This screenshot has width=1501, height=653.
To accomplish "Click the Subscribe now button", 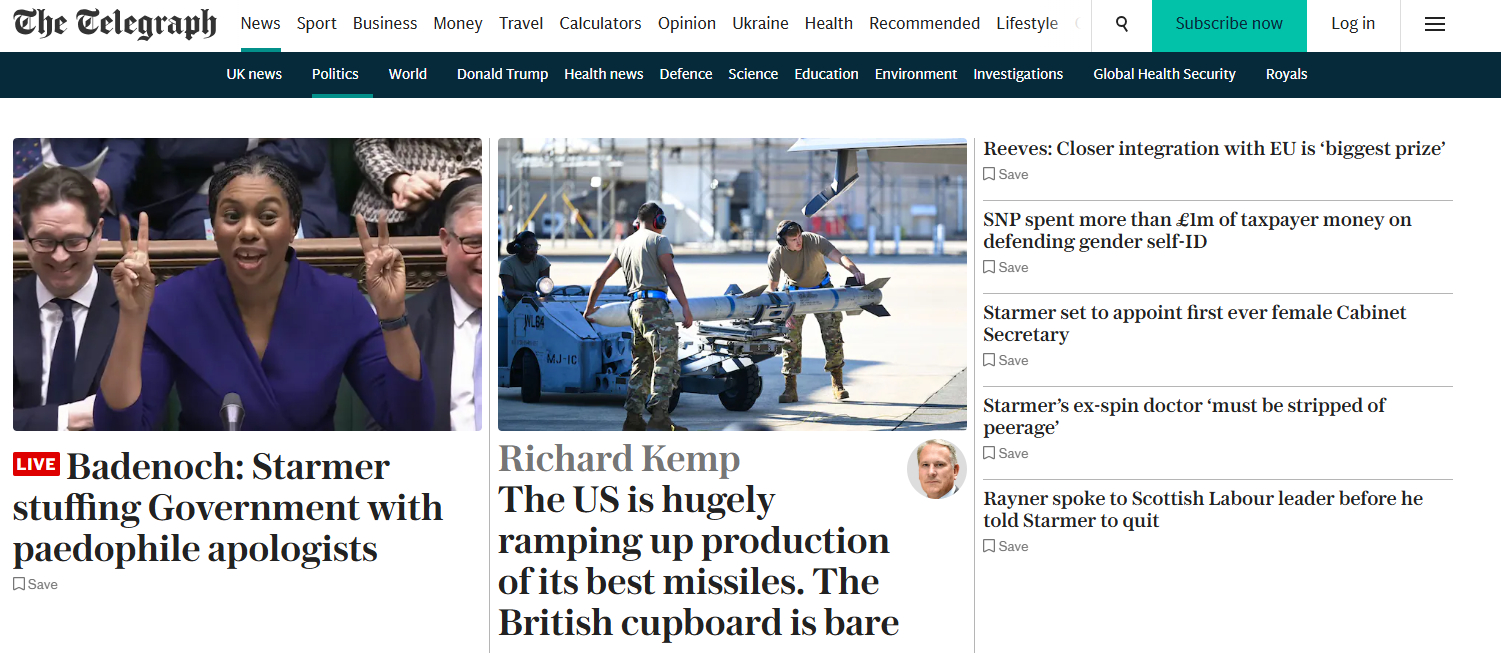I will click(x=1229, y=24).
